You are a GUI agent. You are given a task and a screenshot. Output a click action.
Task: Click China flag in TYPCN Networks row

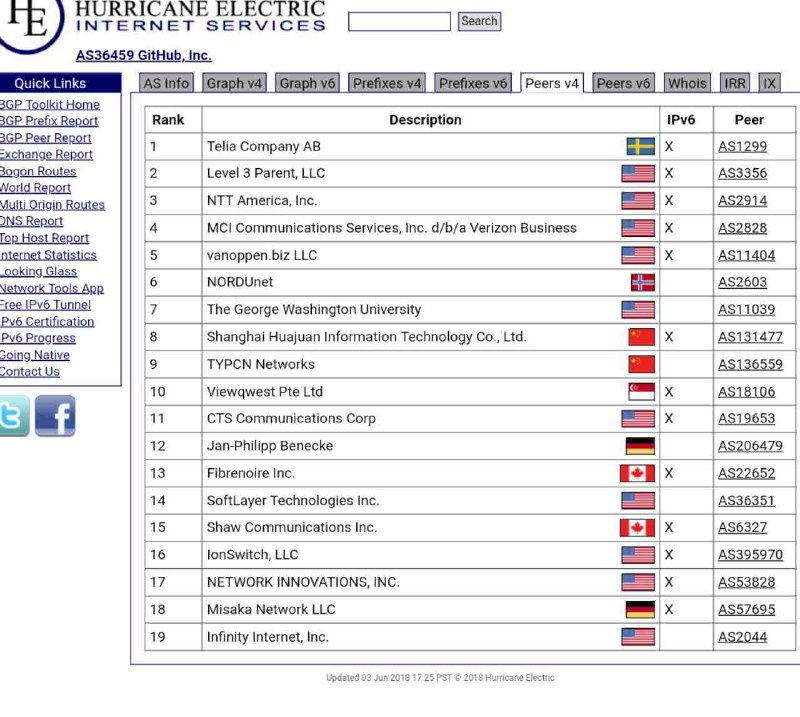642,364
